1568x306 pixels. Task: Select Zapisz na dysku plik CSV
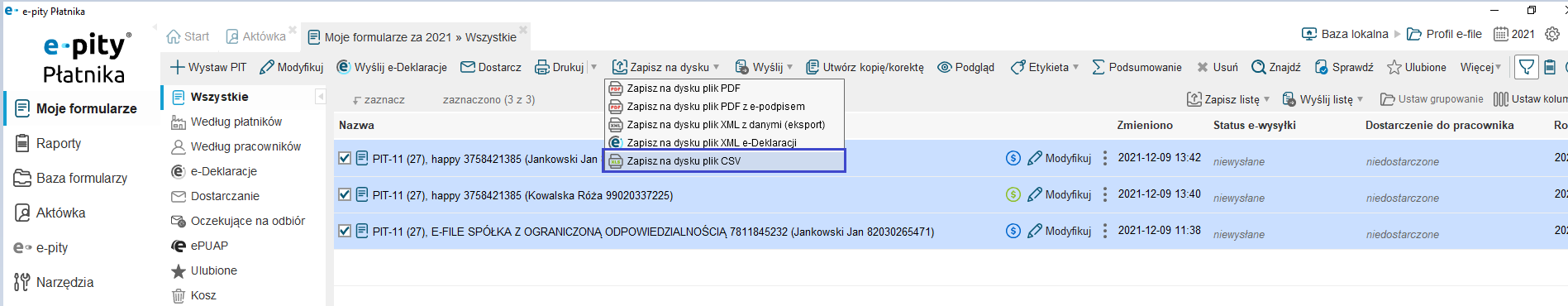(x=724, y=160)
